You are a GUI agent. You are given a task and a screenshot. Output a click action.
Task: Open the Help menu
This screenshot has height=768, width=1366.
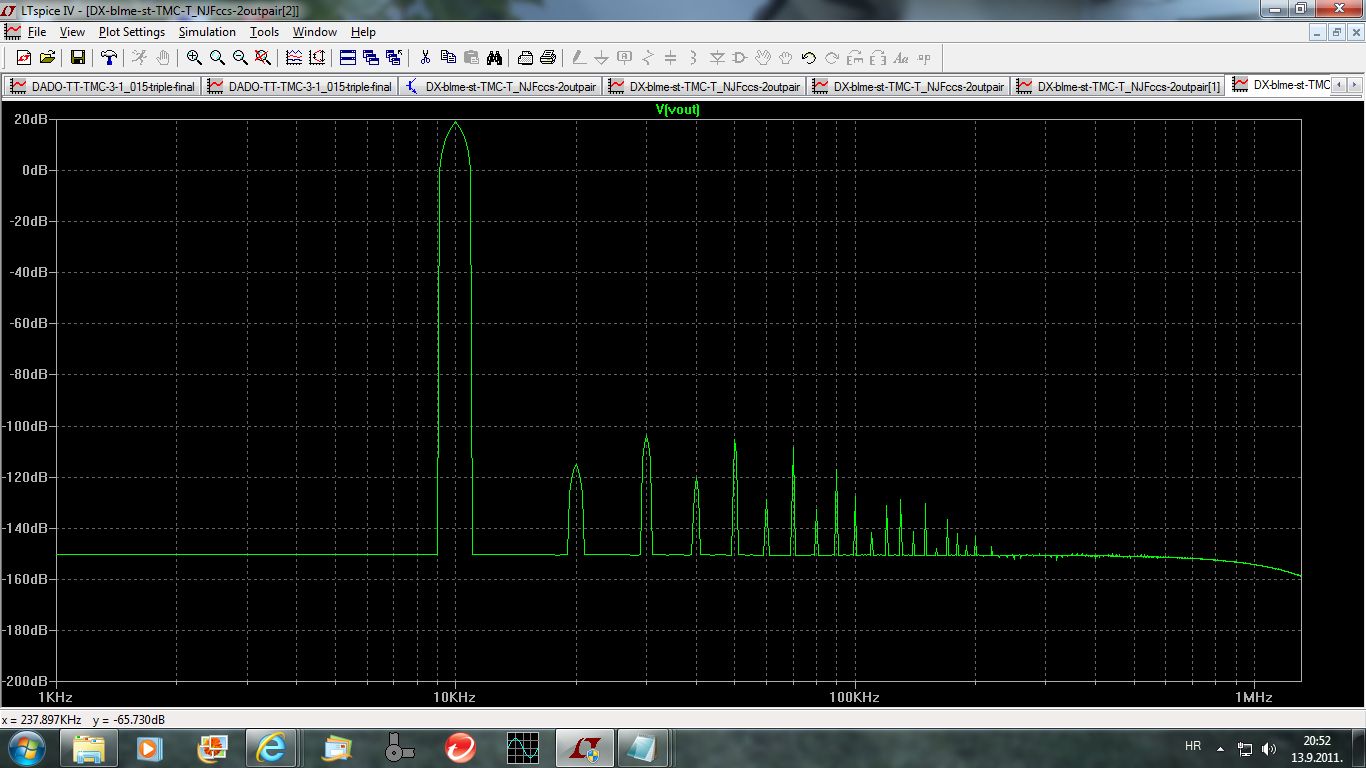pos(363,32)
